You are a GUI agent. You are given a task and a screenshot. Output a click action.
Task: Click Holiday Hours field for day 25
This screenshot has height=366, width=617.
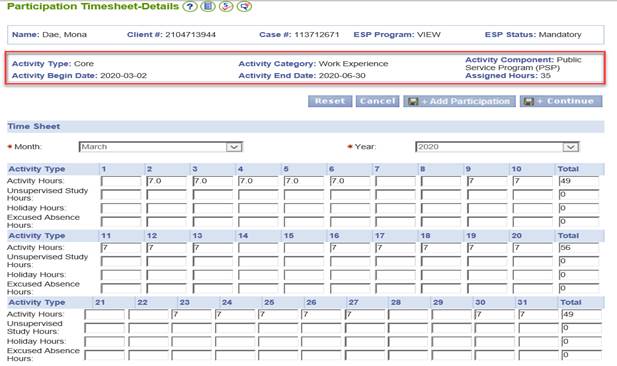[278, 342]
